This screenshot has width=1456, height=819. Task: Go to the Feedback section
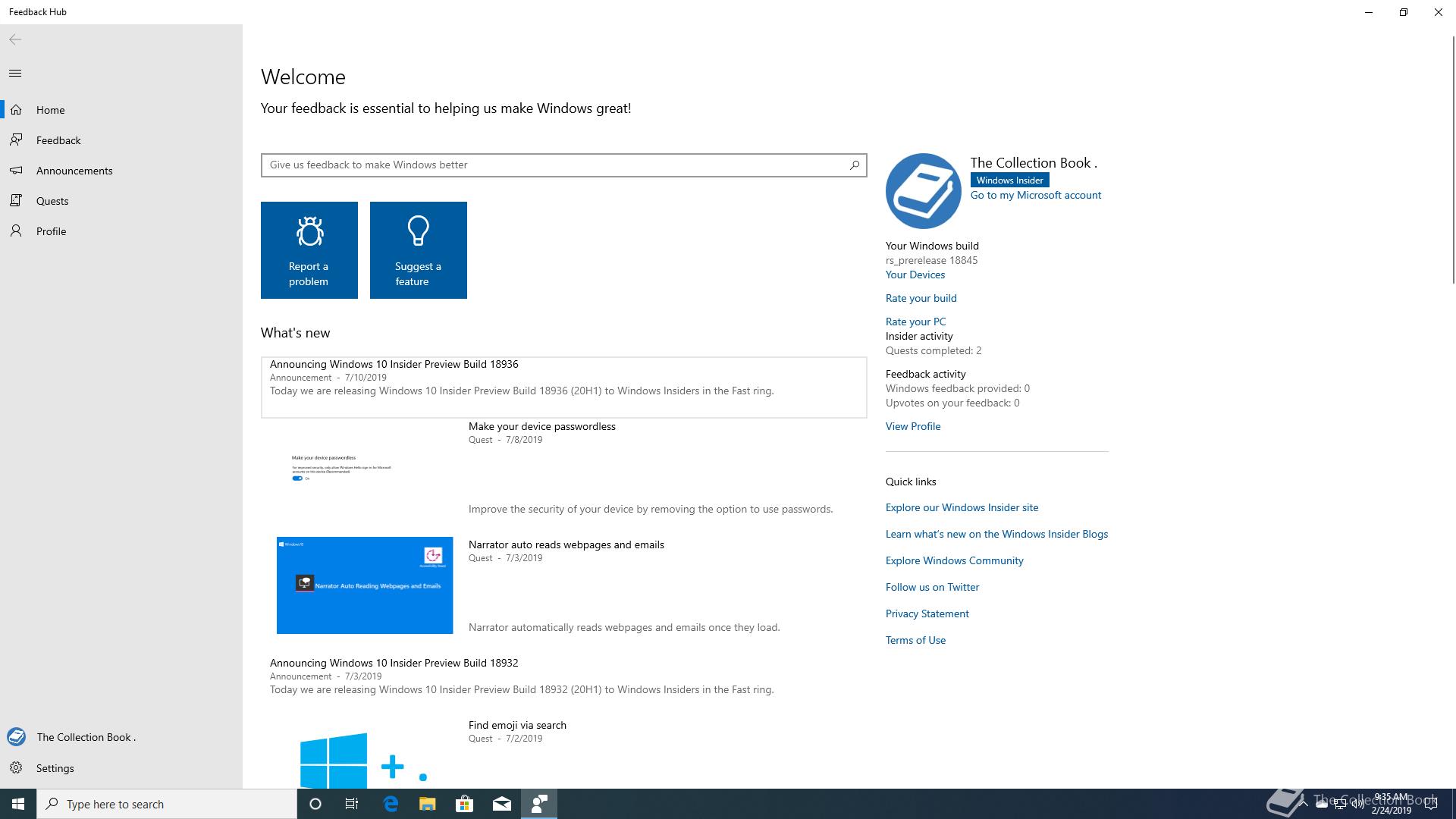[x=58, y=140]
